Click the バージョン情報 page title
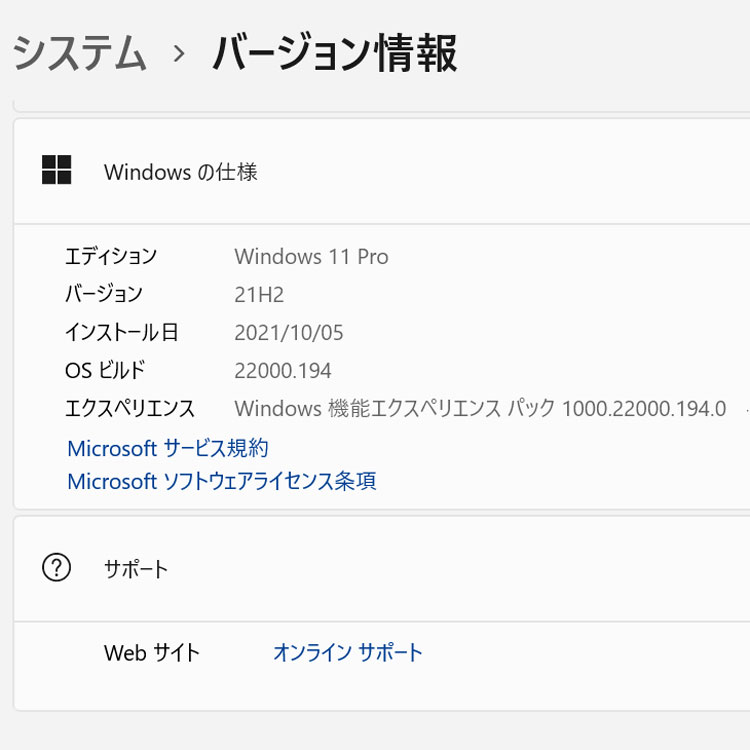750x750 pixels. click(335, 53)
